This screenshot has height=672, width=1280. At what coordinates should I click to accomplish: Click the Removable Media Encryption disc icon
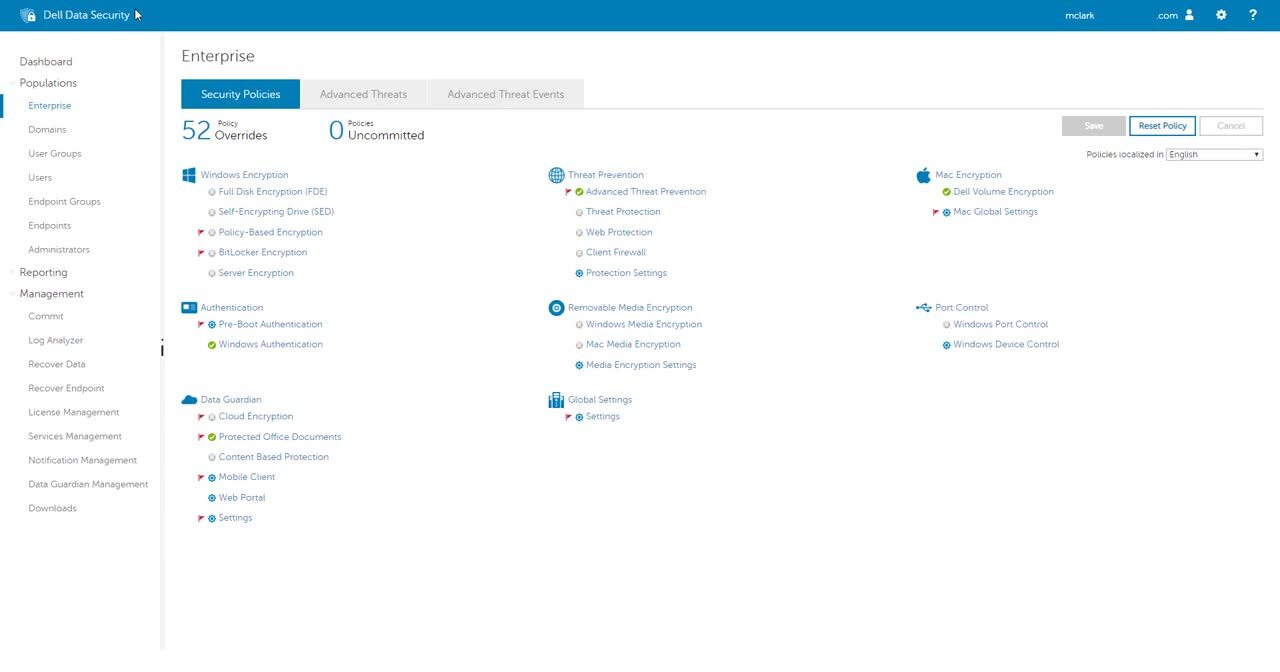coord(557,308)
